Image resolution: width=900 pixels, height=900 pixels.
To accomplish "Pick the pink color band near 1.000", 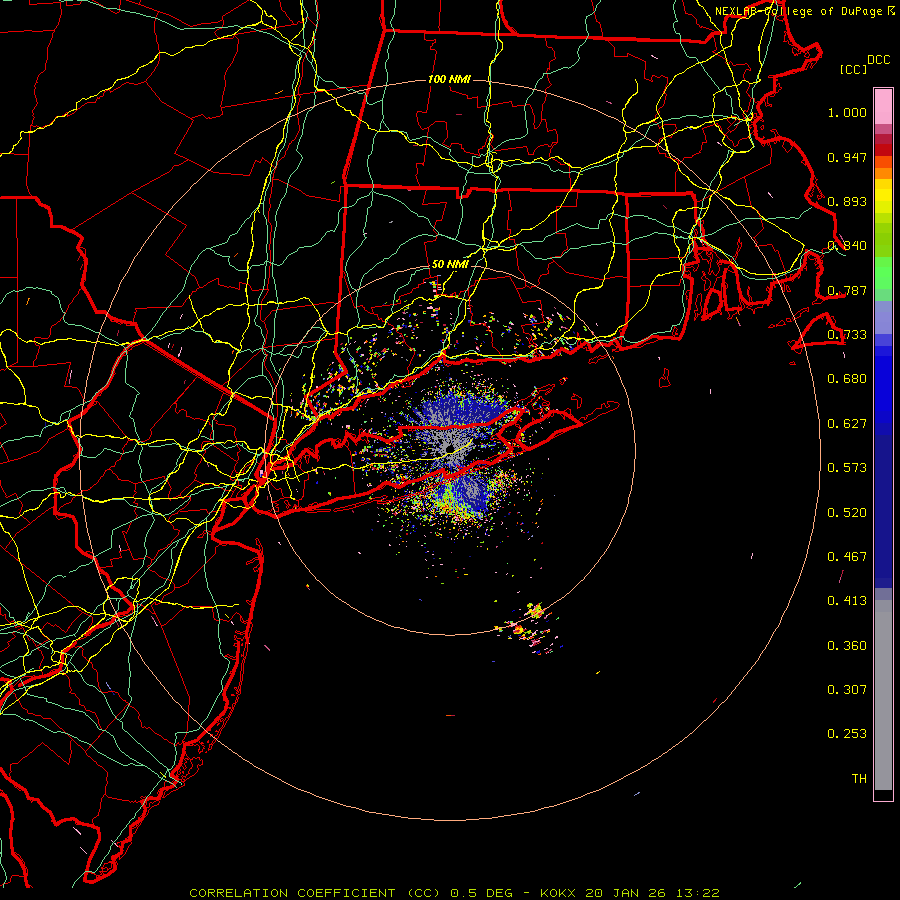I will tap(883, 107).
